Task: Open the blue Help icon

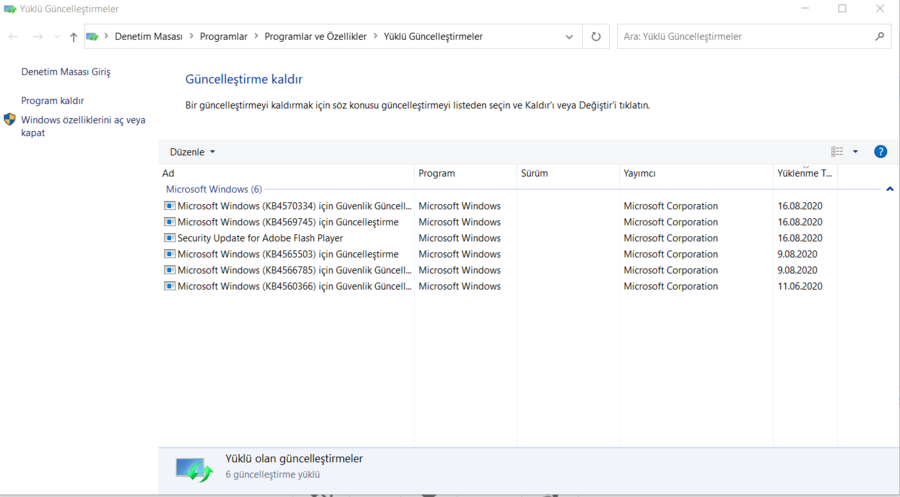Action: tap(880, 152)
